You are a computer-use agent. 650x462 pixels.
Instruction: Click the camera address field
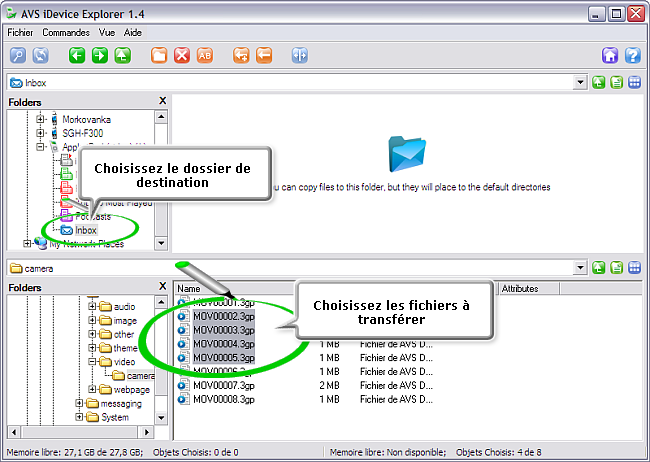pyautogui.click(x=290, y=268)
